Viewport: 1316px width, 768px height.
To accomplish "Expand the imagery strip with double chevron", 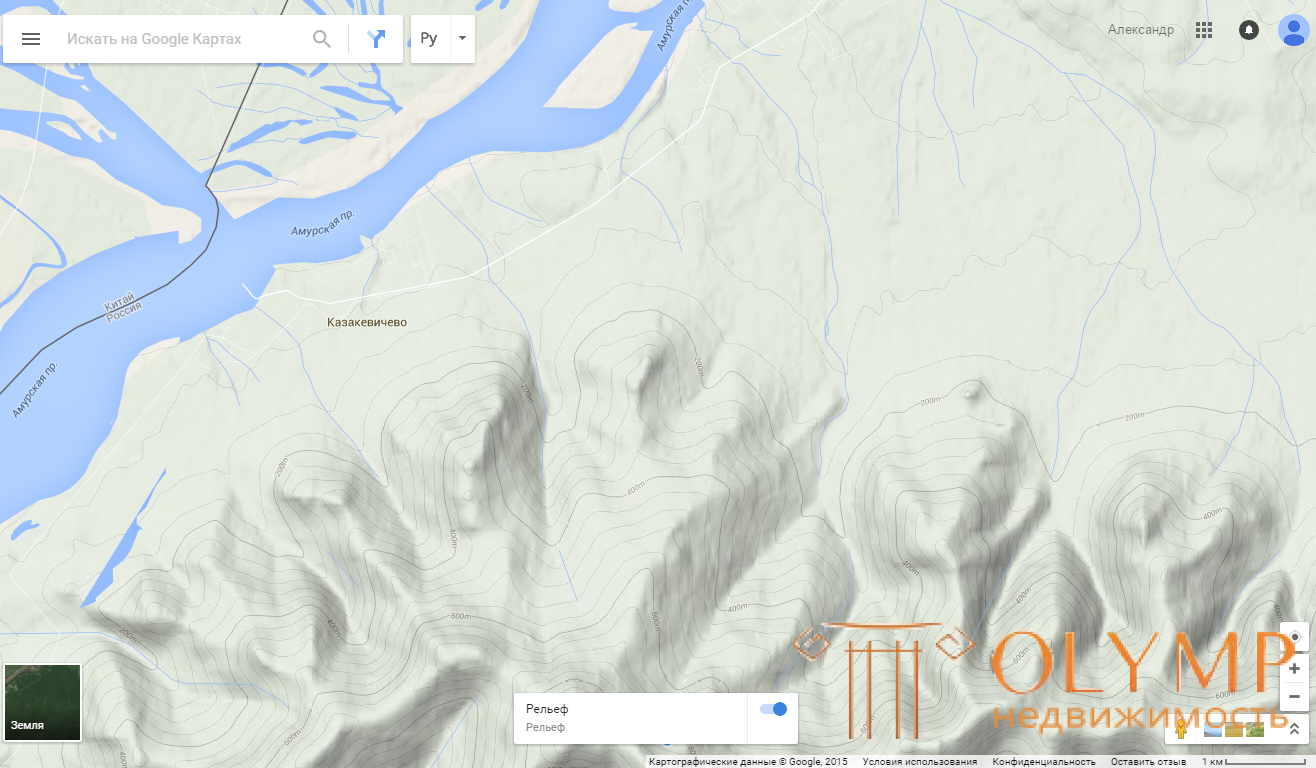I will pyautogui.click(x=1295, y=729).
